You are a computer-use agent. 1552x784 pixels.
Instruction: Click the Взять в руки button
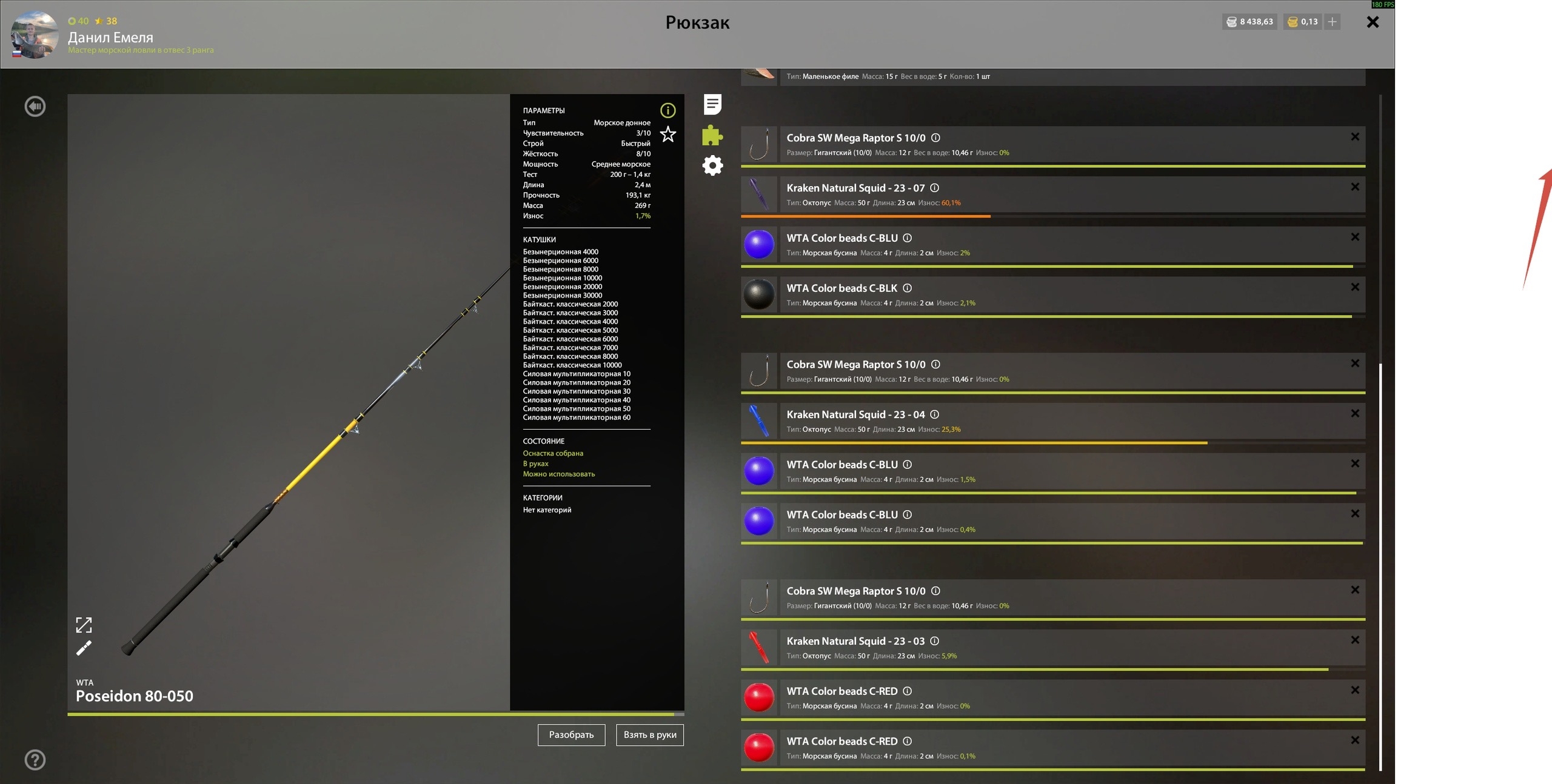pos(650,735)
